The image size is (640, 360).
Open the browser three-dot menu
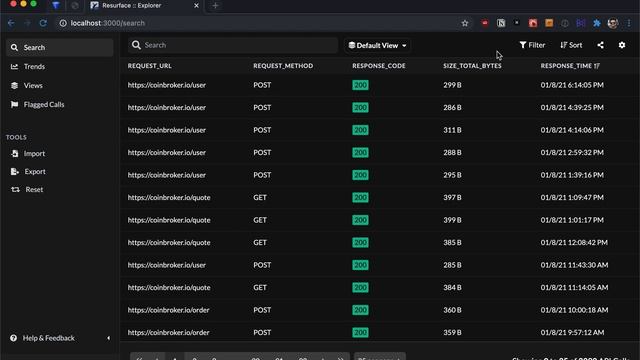[629, 23]
